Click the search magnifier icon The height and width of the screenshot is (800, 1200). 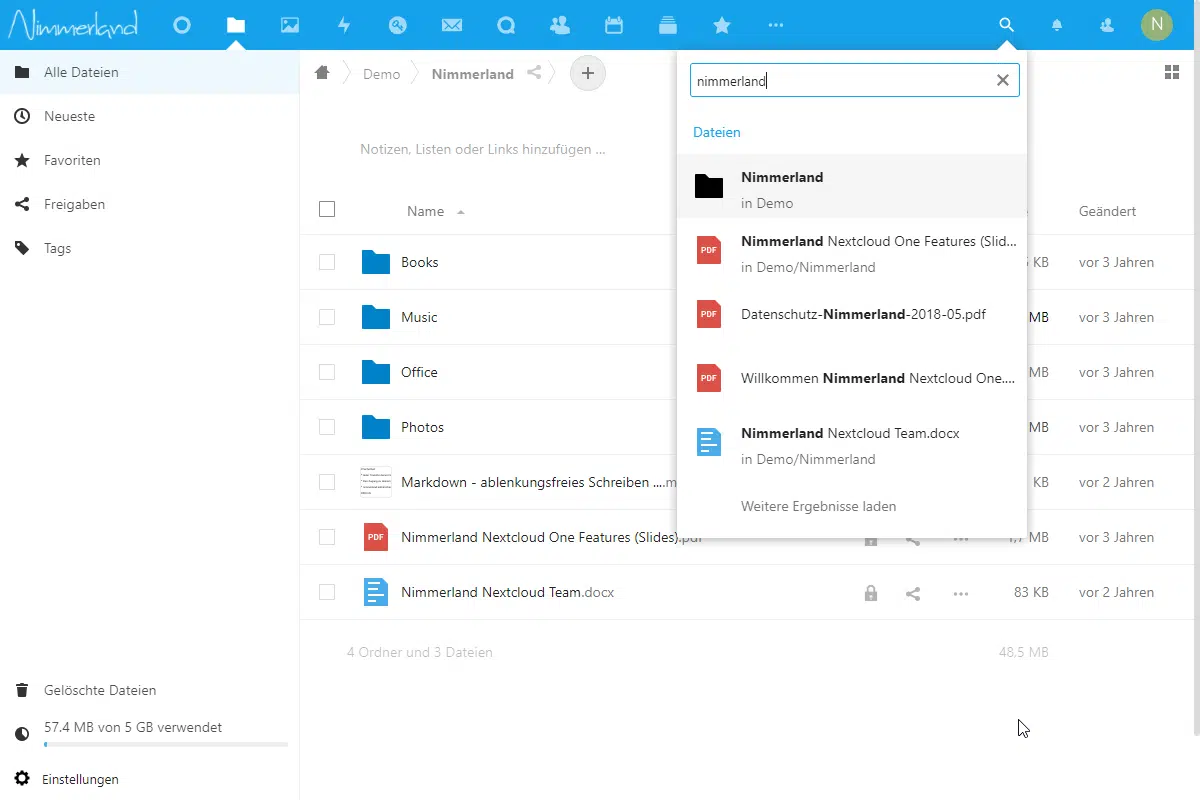coord(1007,25)
